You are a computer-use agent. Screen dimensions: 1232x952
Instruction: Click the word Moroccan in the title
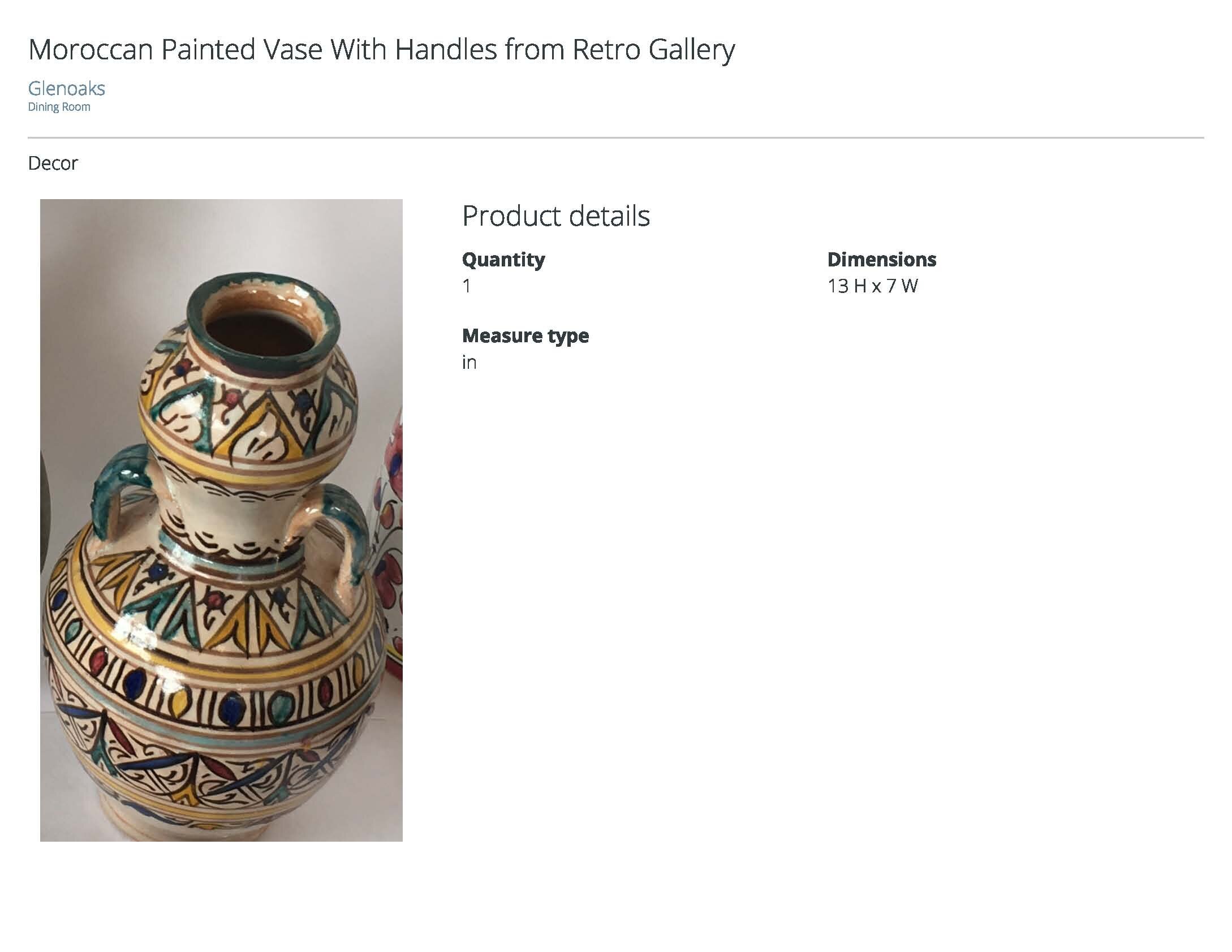tap(91, 50)
